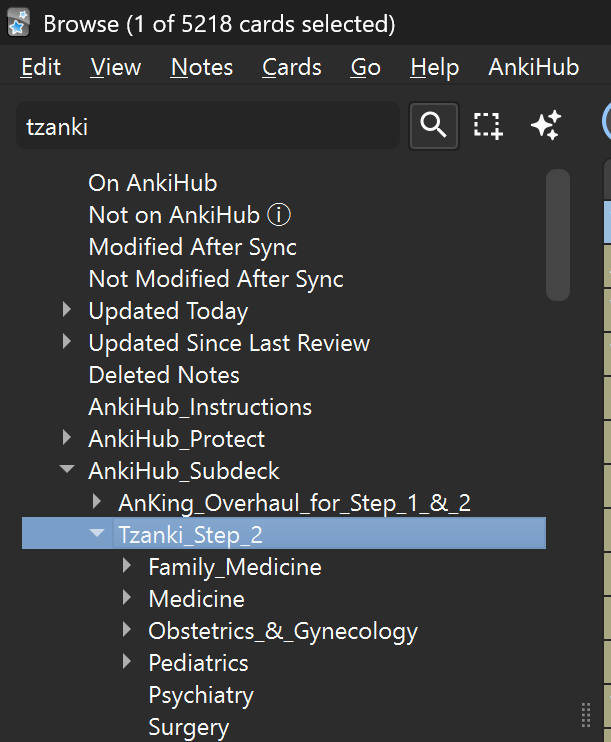
Task: Collapse the Tzanki_Step_2 node
Action: click(97, 533)
